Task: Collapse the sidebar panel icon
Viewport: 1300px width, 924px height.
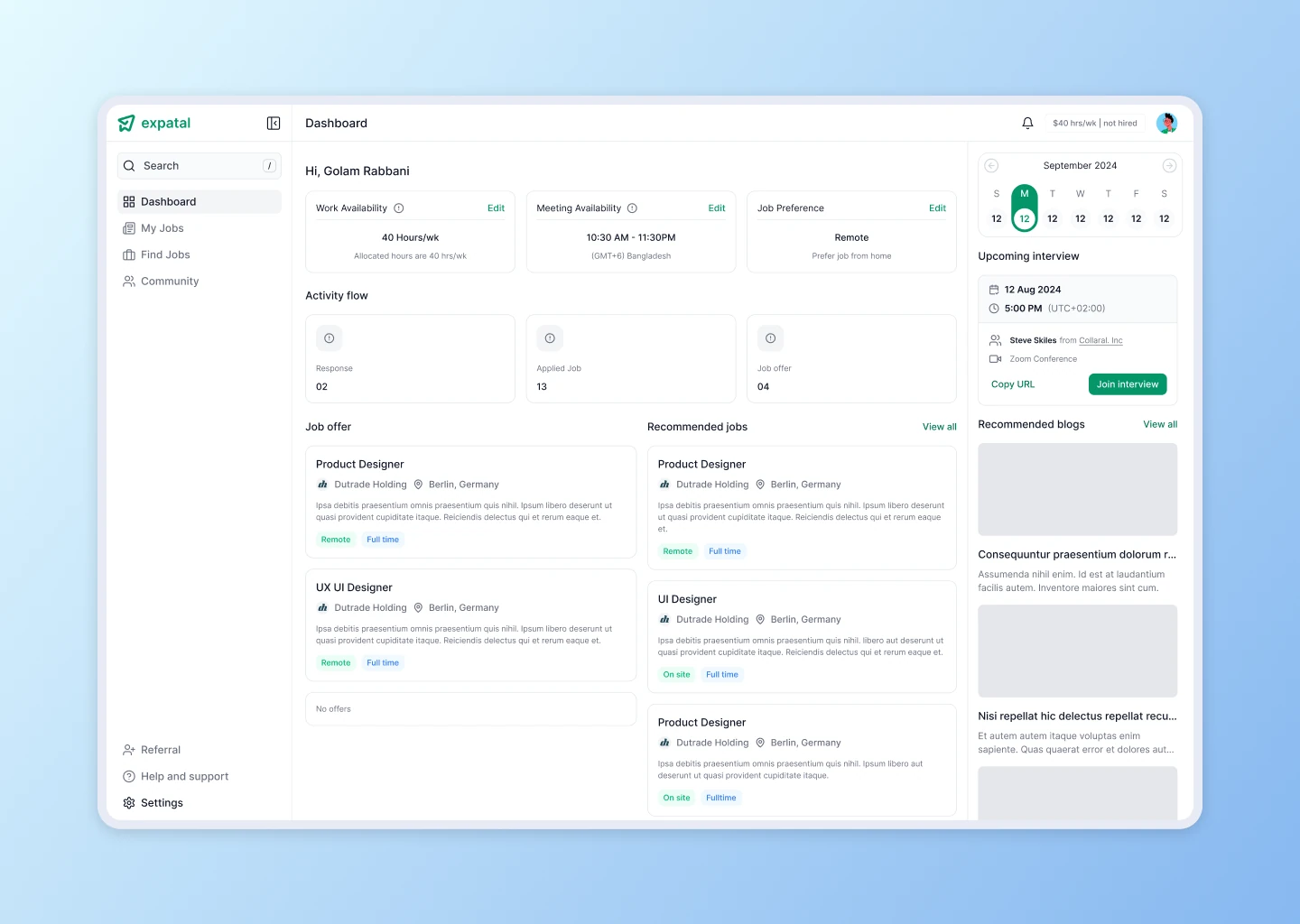Action: (274, 124)
